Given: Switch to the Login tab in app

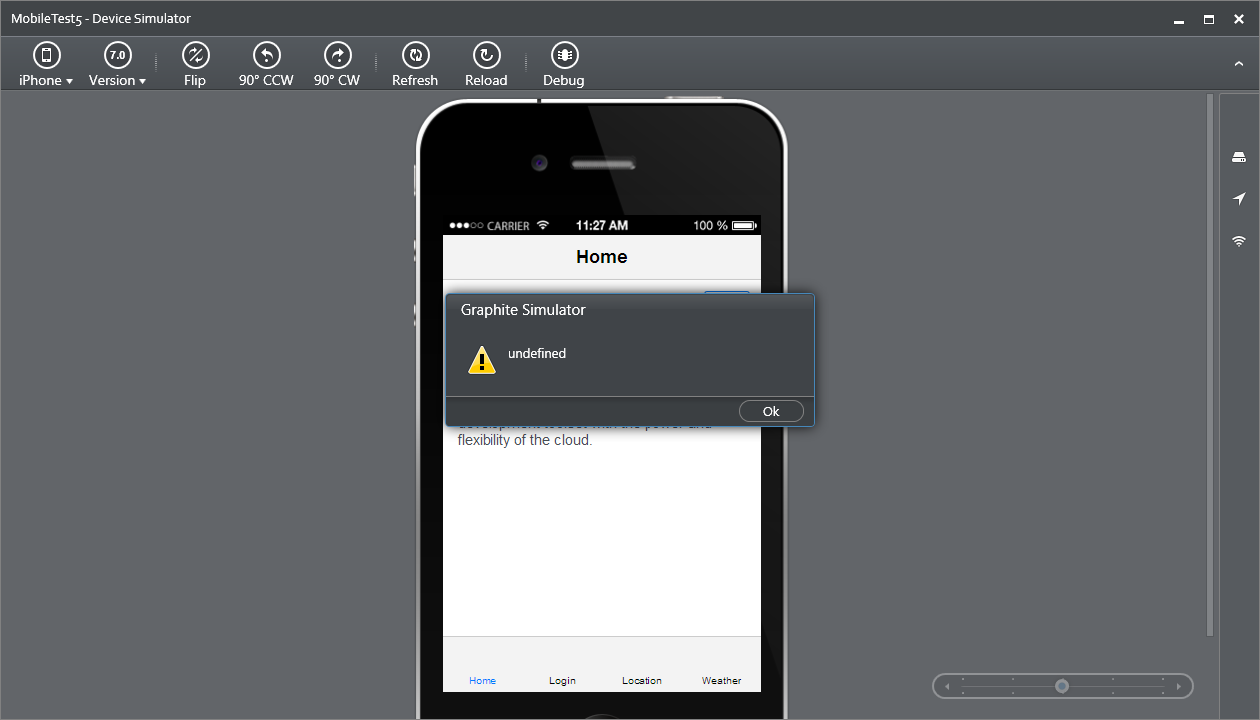Looking at the screenshot, I should [562, 680].
